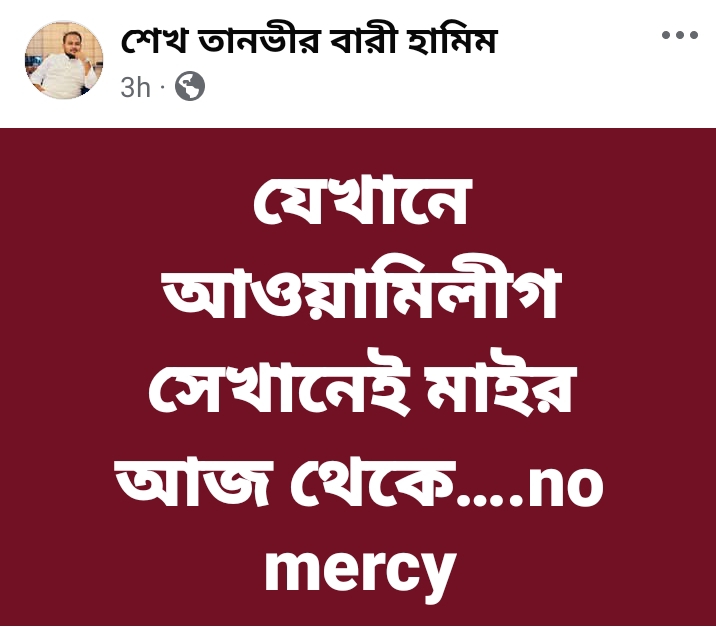
Task: Open the author's round profile picture
Action: [64, 60]
